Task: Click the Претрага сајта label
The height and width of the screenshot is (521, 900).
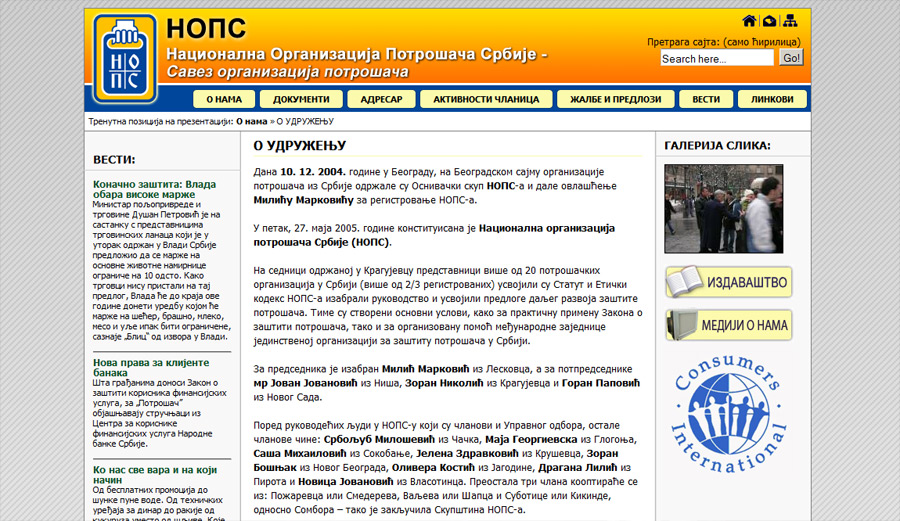Action: (723, 42)
